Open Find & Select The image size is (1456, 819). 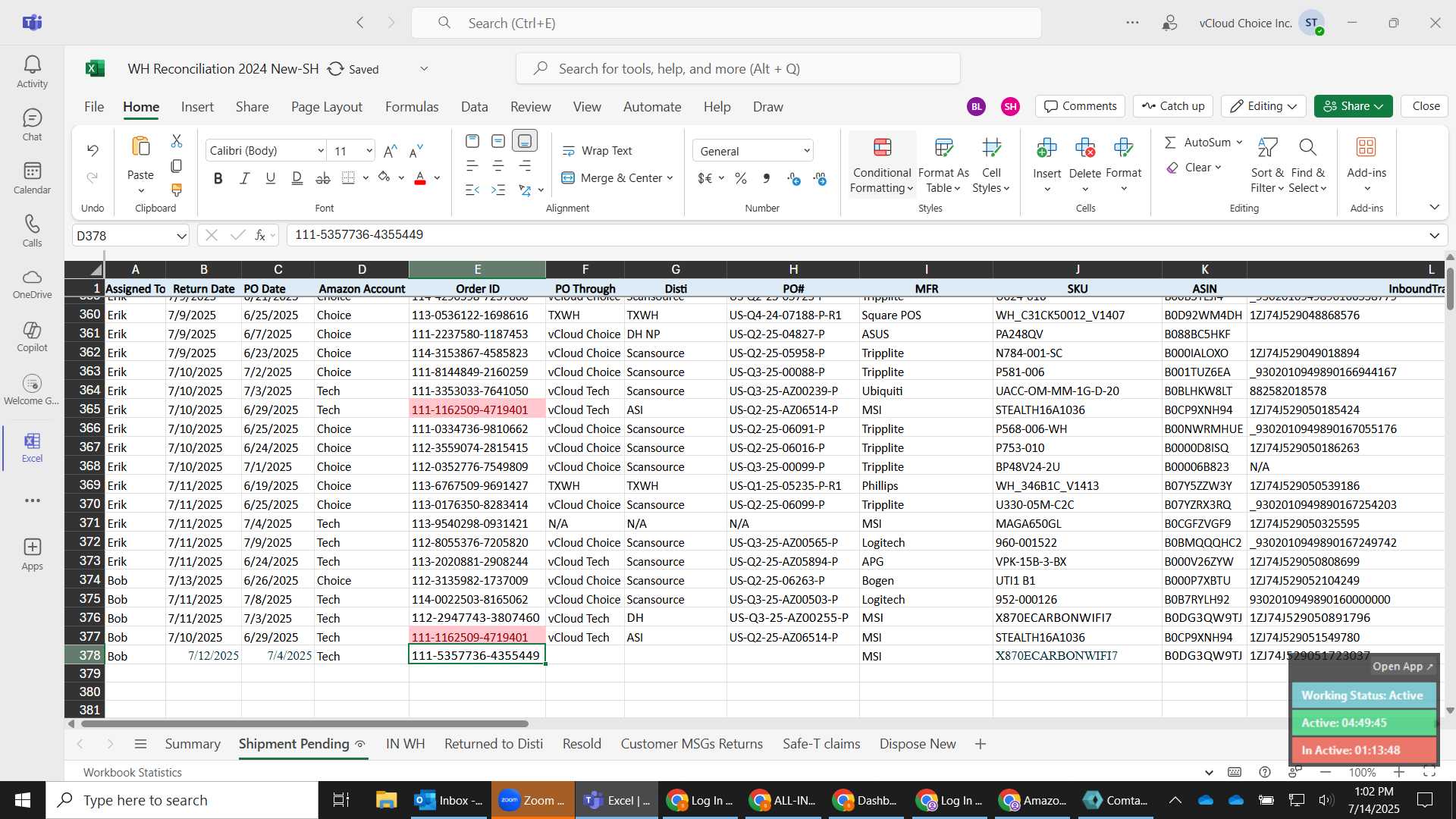[1307, 165]
